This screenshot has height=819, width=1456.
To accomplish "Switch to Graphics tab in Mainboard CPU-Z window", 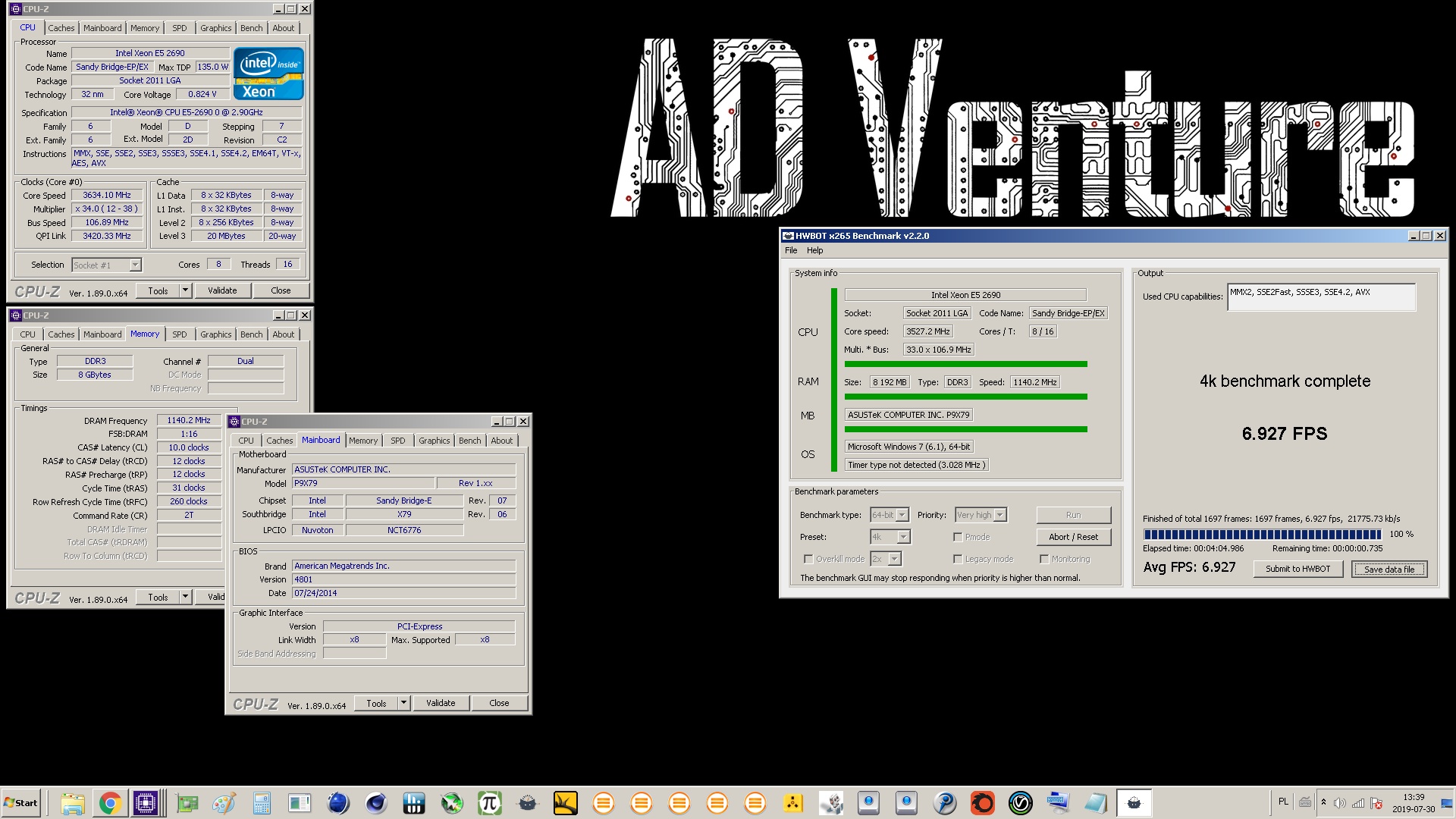I will click(x=435, y=441).
